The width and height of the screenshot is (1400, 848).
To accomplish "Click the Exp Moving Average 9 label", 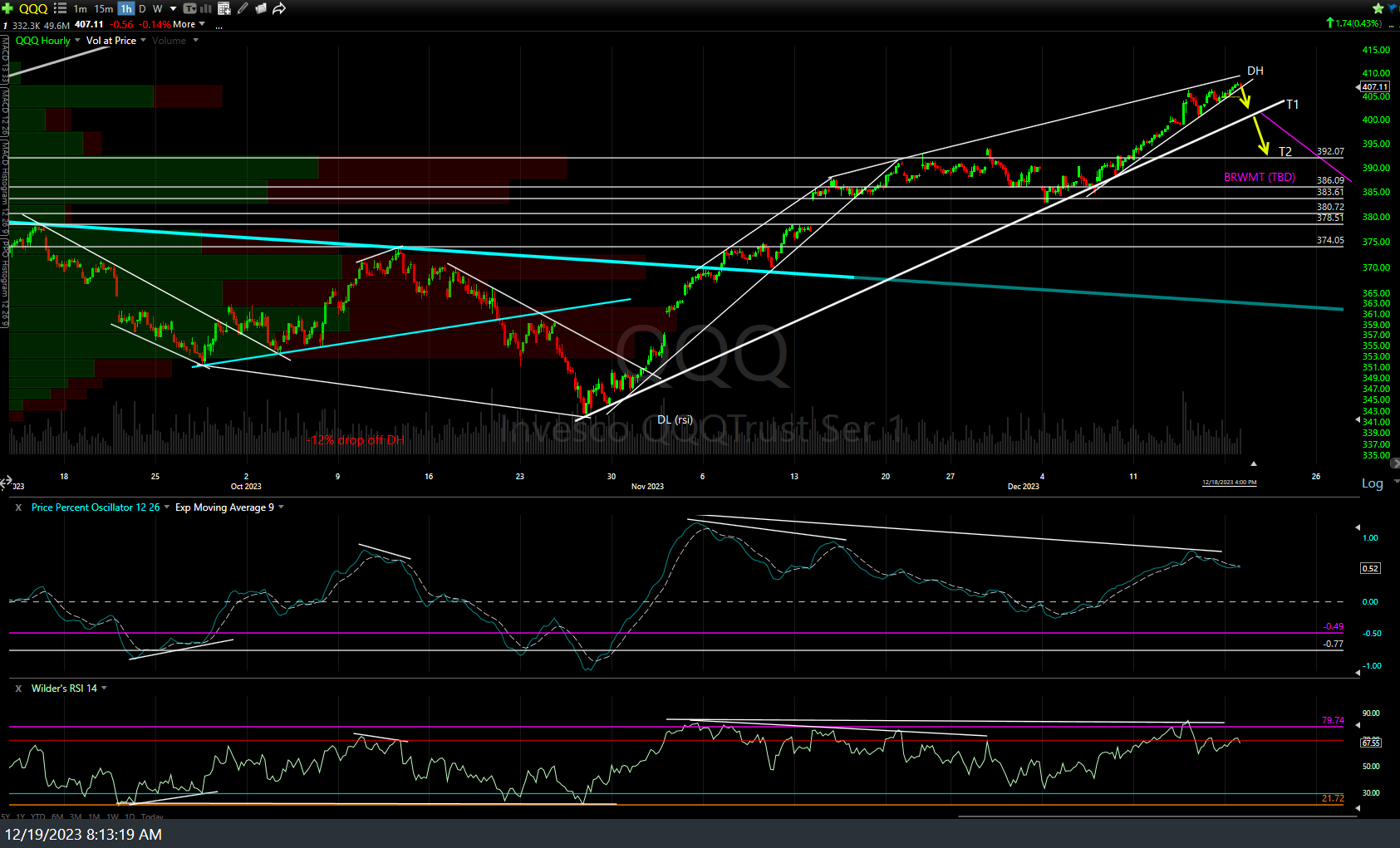I will 225,507.
